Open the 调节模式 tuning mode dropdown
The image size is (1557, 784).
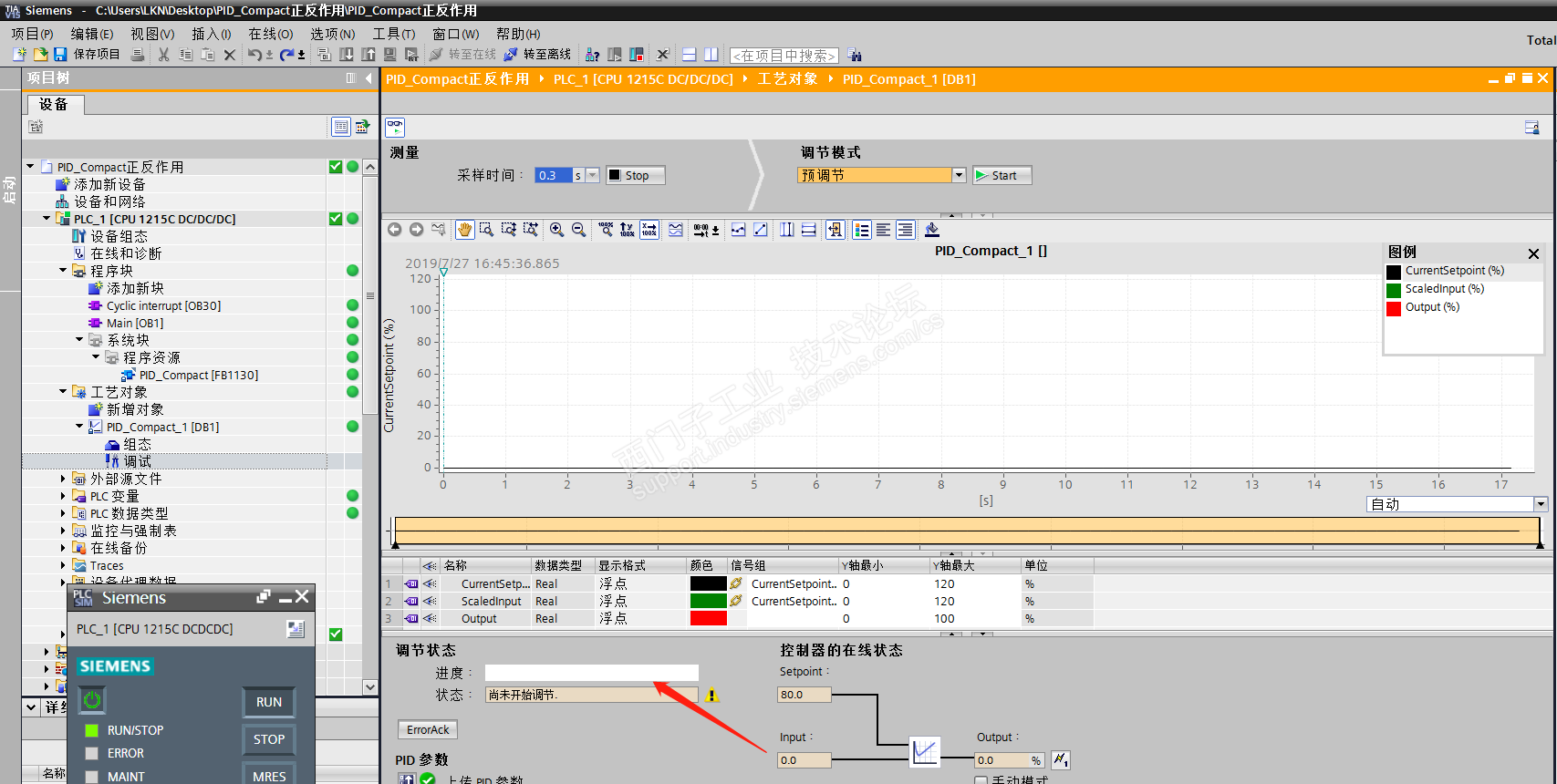pos(959,175)
